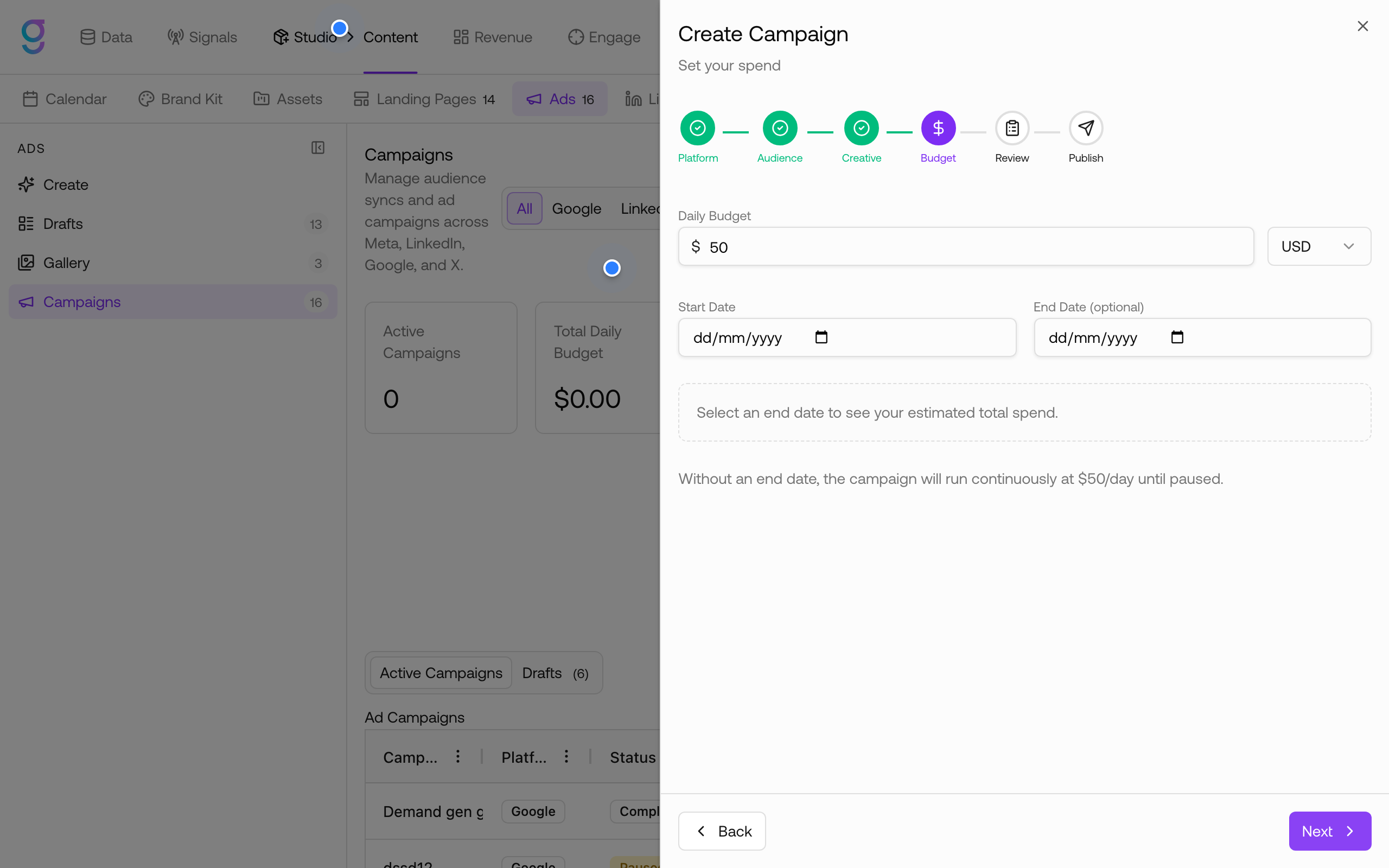The image size is (1389, 868).
Task: Open the Engage menu
Action: [x=604, y=37]
